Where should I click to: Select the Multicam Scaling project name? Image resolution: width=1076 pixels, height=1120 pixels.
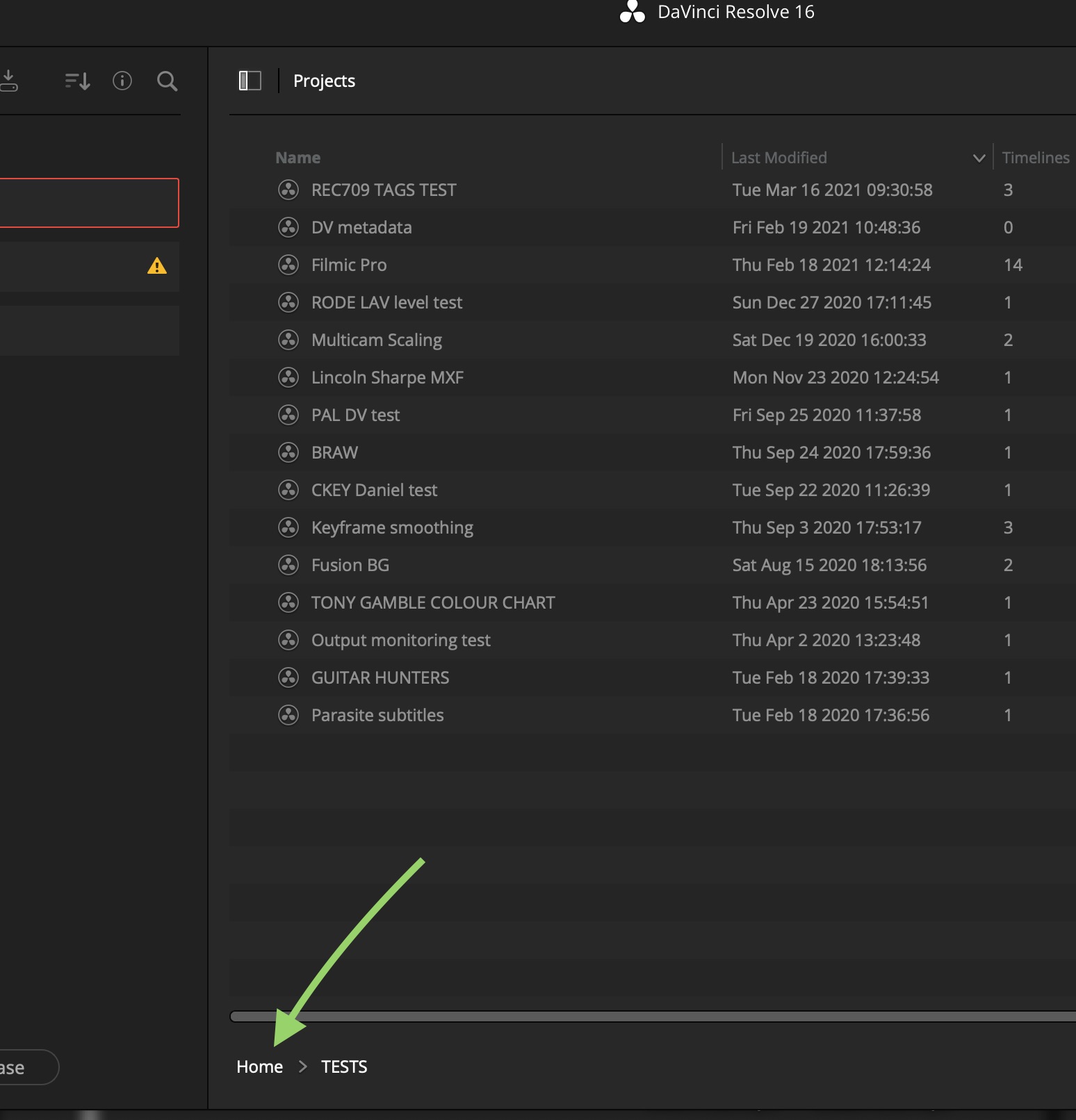coord(377,340)
